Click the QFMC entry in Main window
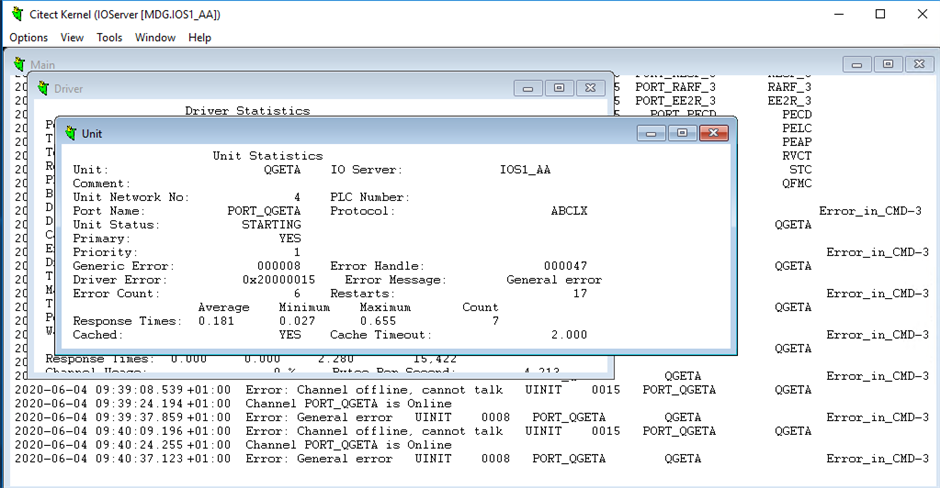 tap(797, 183)
